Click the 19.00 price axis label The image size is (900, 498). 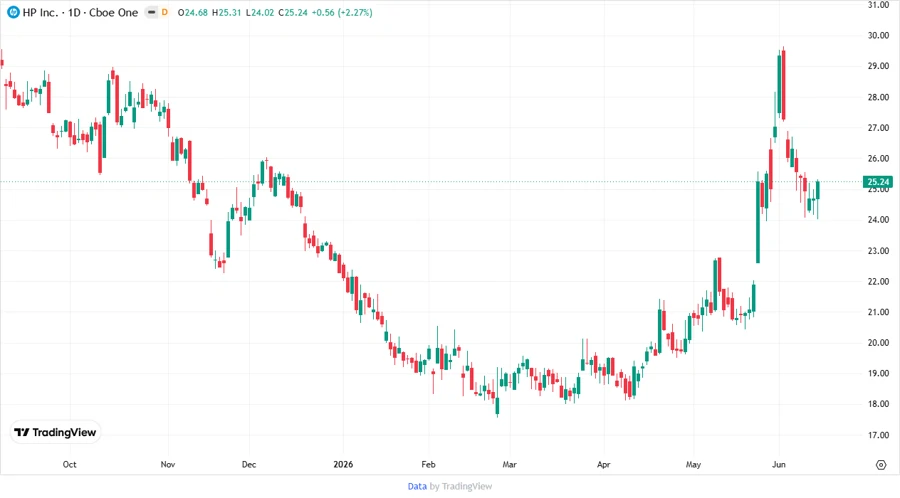click(x=878, y=374)
